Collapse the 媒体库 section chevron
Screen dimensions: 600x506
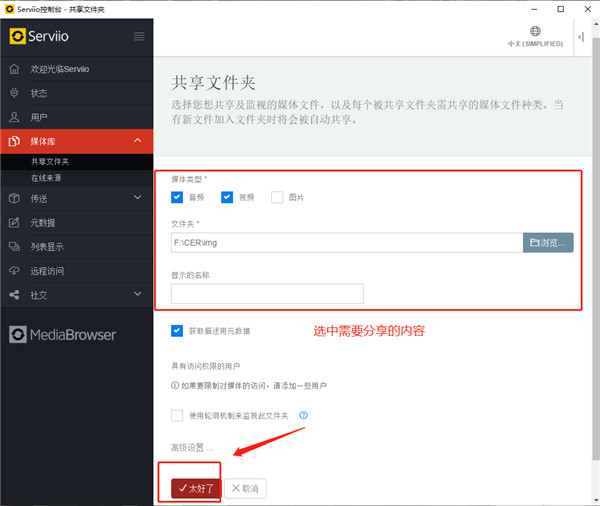tap(138, 140)
